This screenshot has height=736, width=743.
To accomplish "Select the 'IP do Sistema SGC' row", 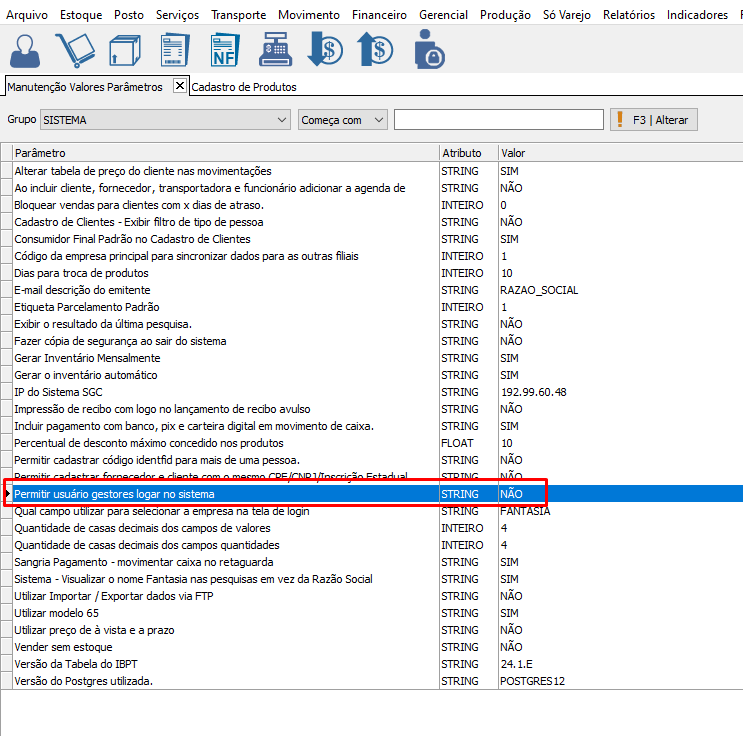I will click(225, 392).
